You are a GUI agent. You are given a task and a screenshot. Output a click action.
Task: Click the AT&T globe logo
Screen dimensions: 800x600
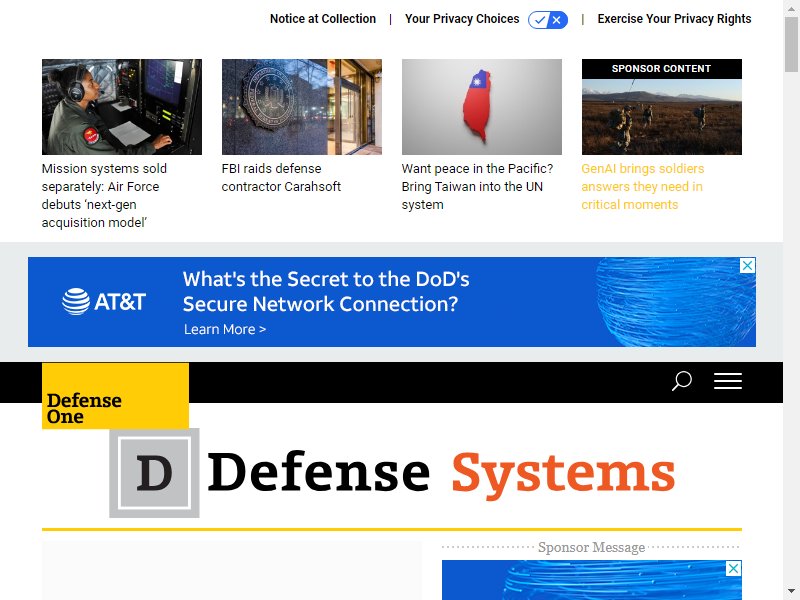pos(76,302)
